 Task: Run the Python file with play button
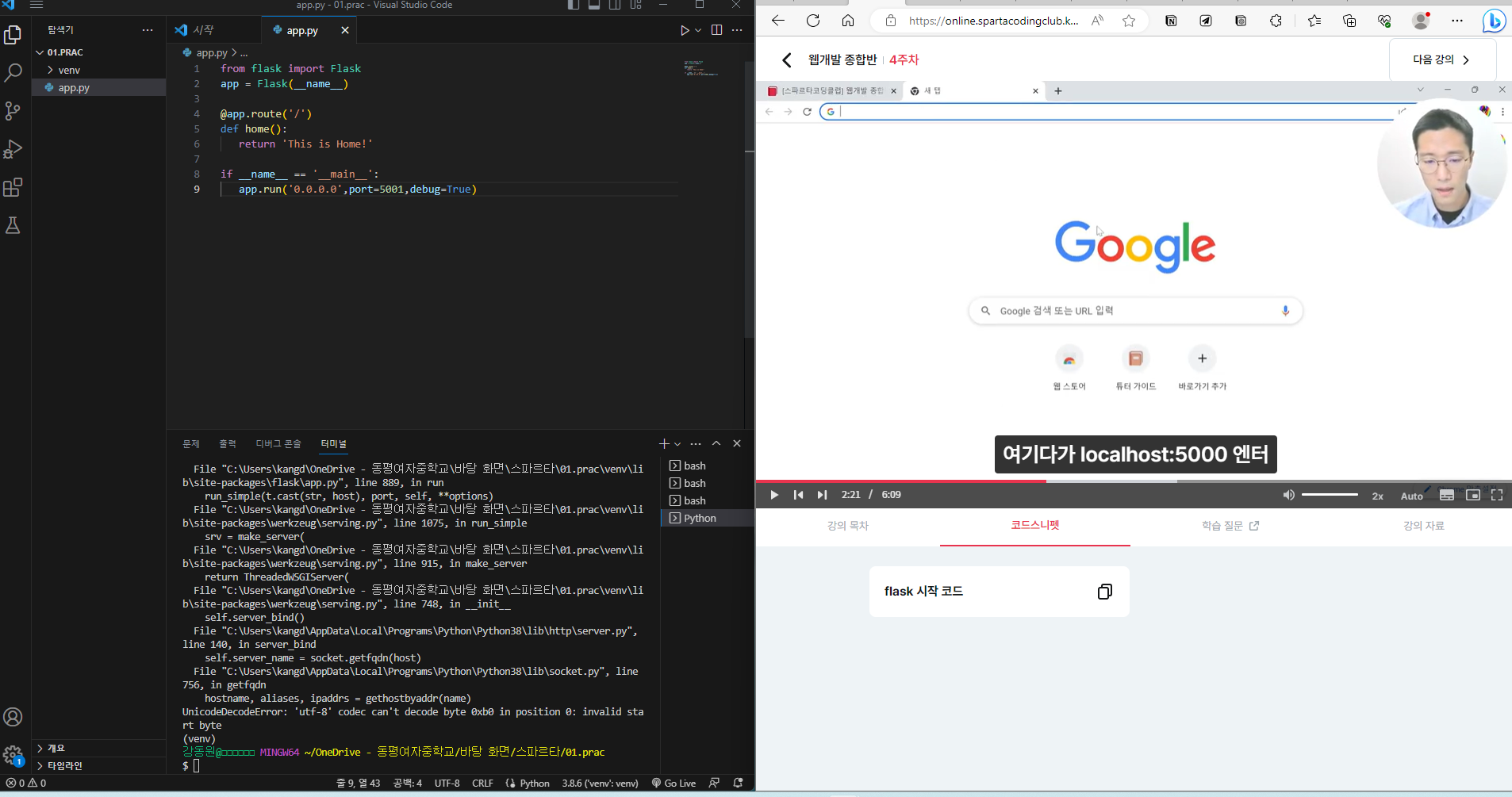pyautogui.click(x=684, y=30)
